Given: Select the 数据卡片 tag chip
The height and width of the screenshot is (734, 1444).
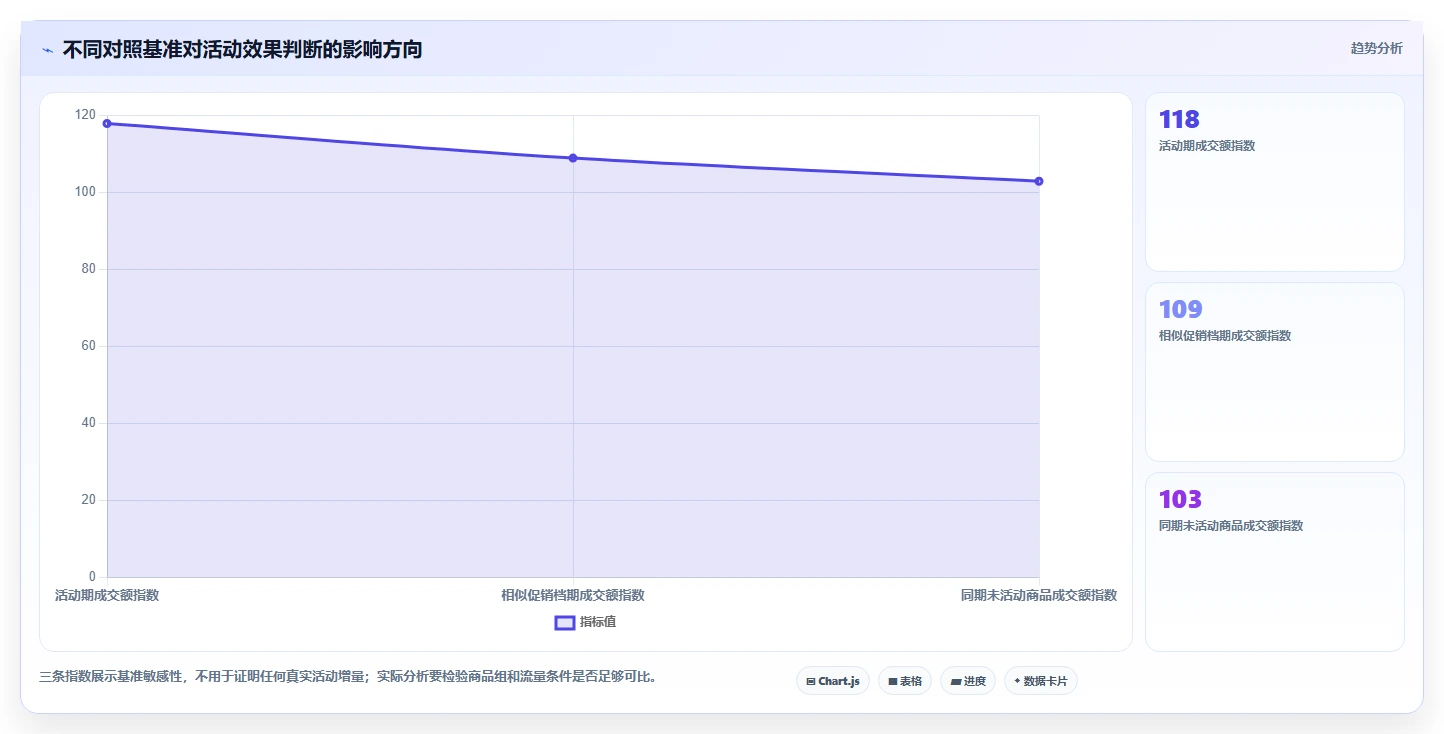Looking at the screenshot, I should 1041,681.
